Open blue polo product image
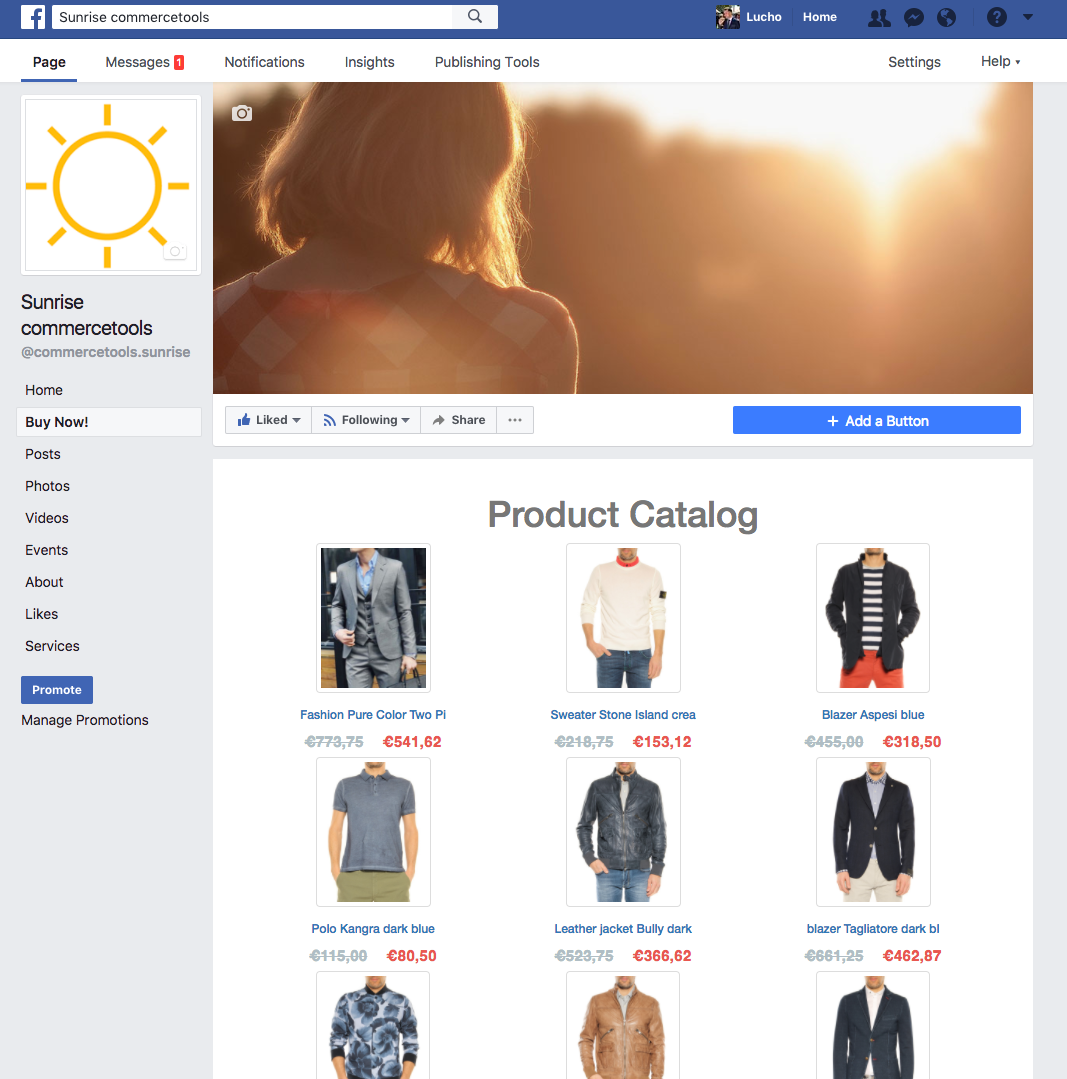 point(373,832)
